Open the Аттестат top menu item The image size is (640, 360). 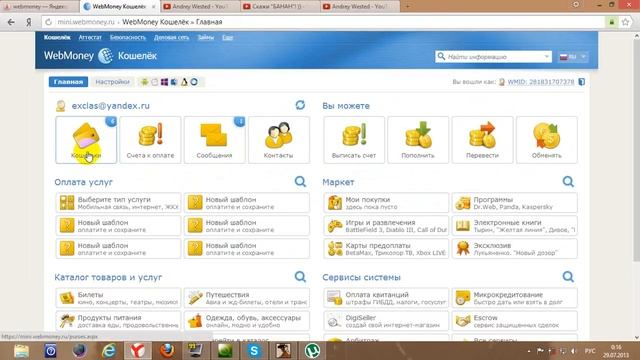pyautogui.click(x=90, y=38)
